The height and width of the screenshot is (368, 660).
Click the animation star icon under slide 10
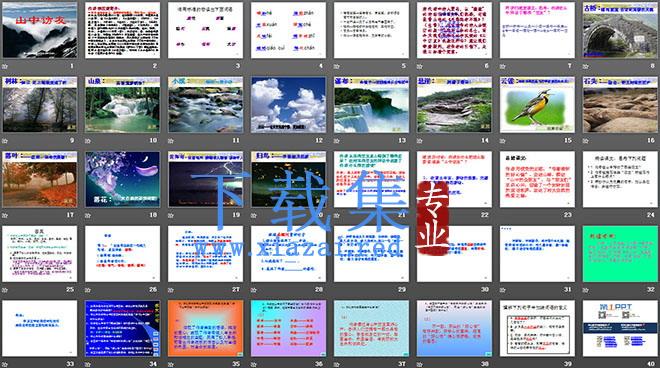tap(88, 141)
